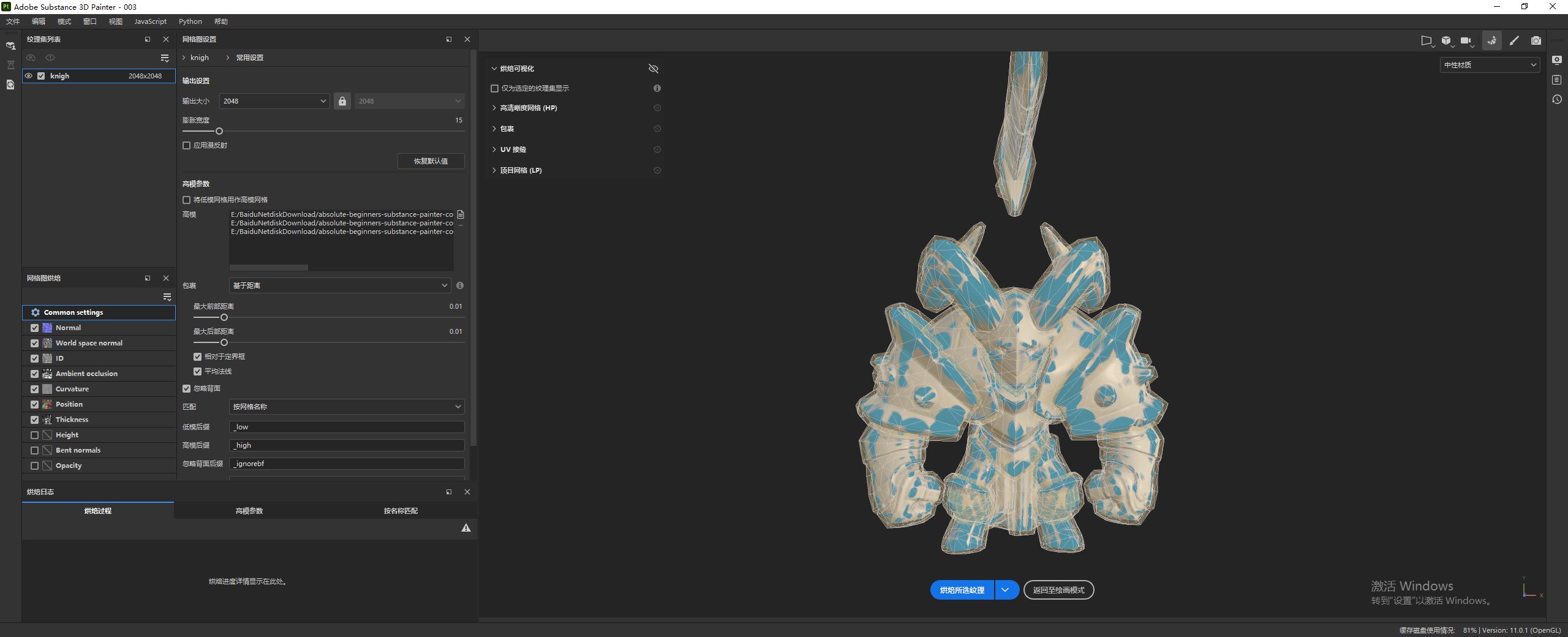The width and height of the screenshot is (1568, 637).
Task: Switch to 按名称匹配 log tab
Action: (x=401, y=511)
